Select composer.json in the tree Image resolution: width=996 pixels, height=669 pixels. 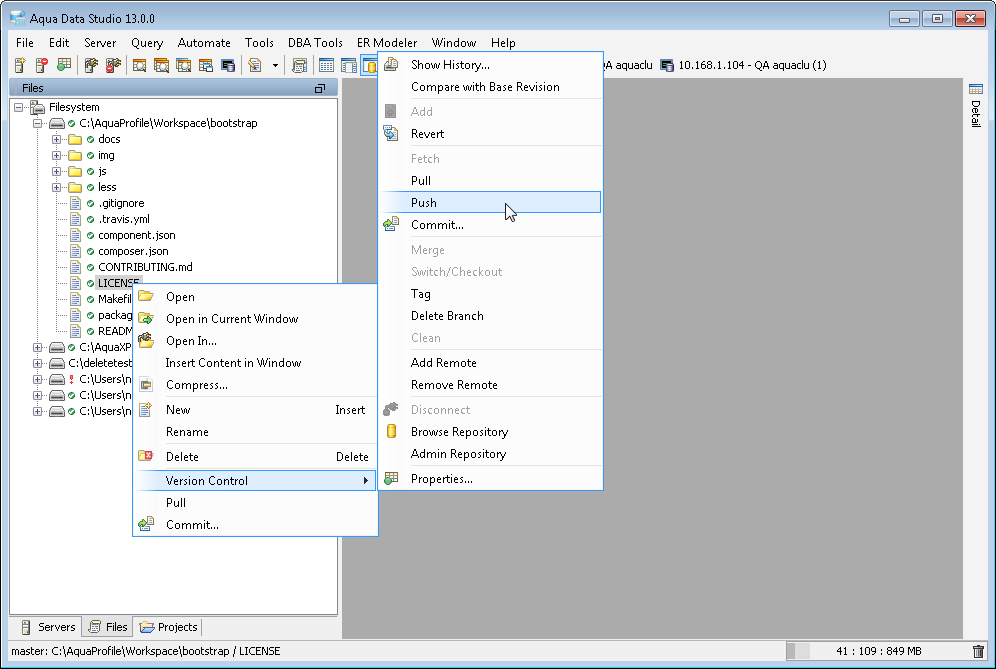click(x=133, y=251)
